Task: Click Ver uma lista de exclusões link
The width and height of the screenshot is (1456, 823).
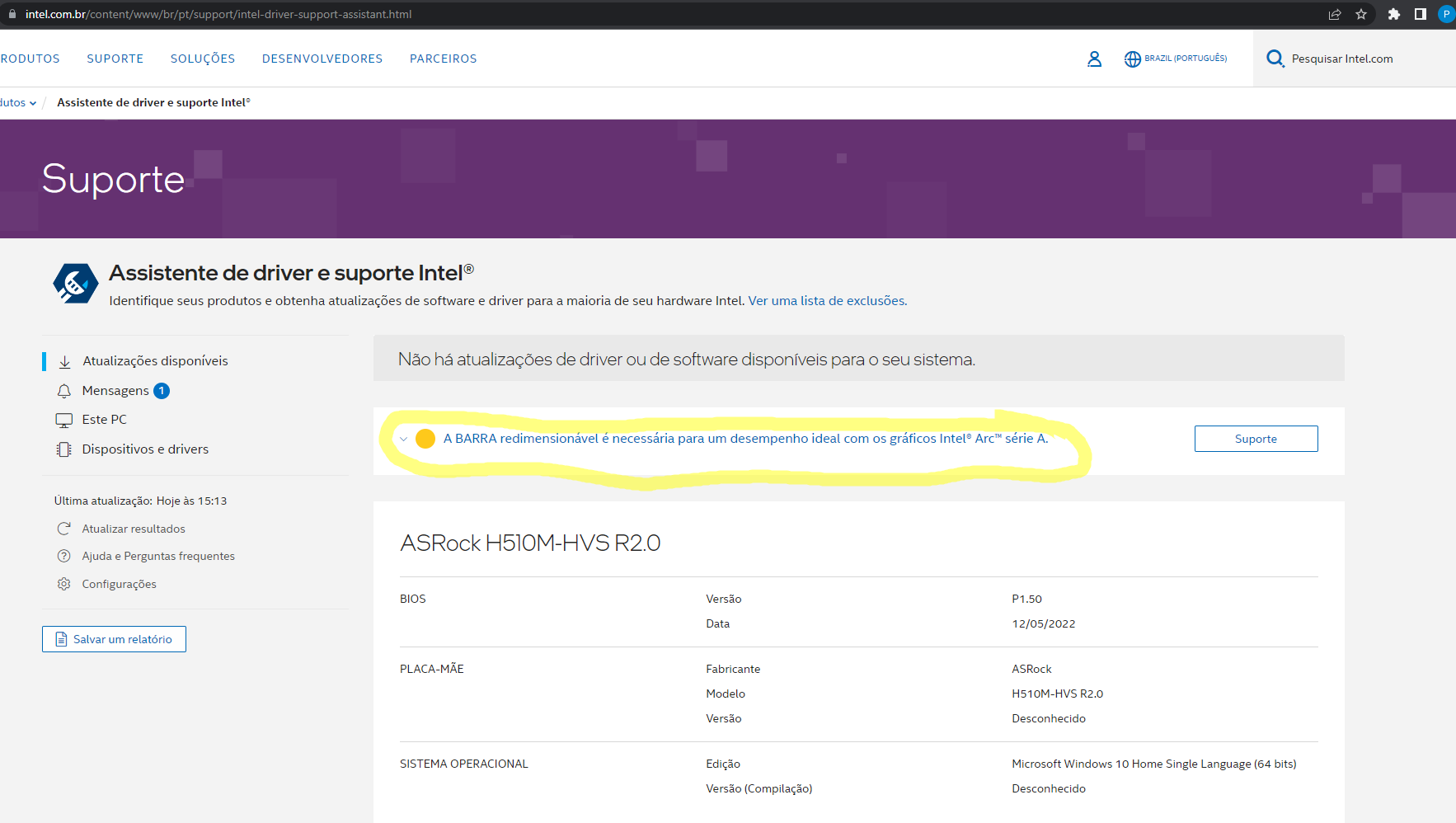Action: point(828,301)
